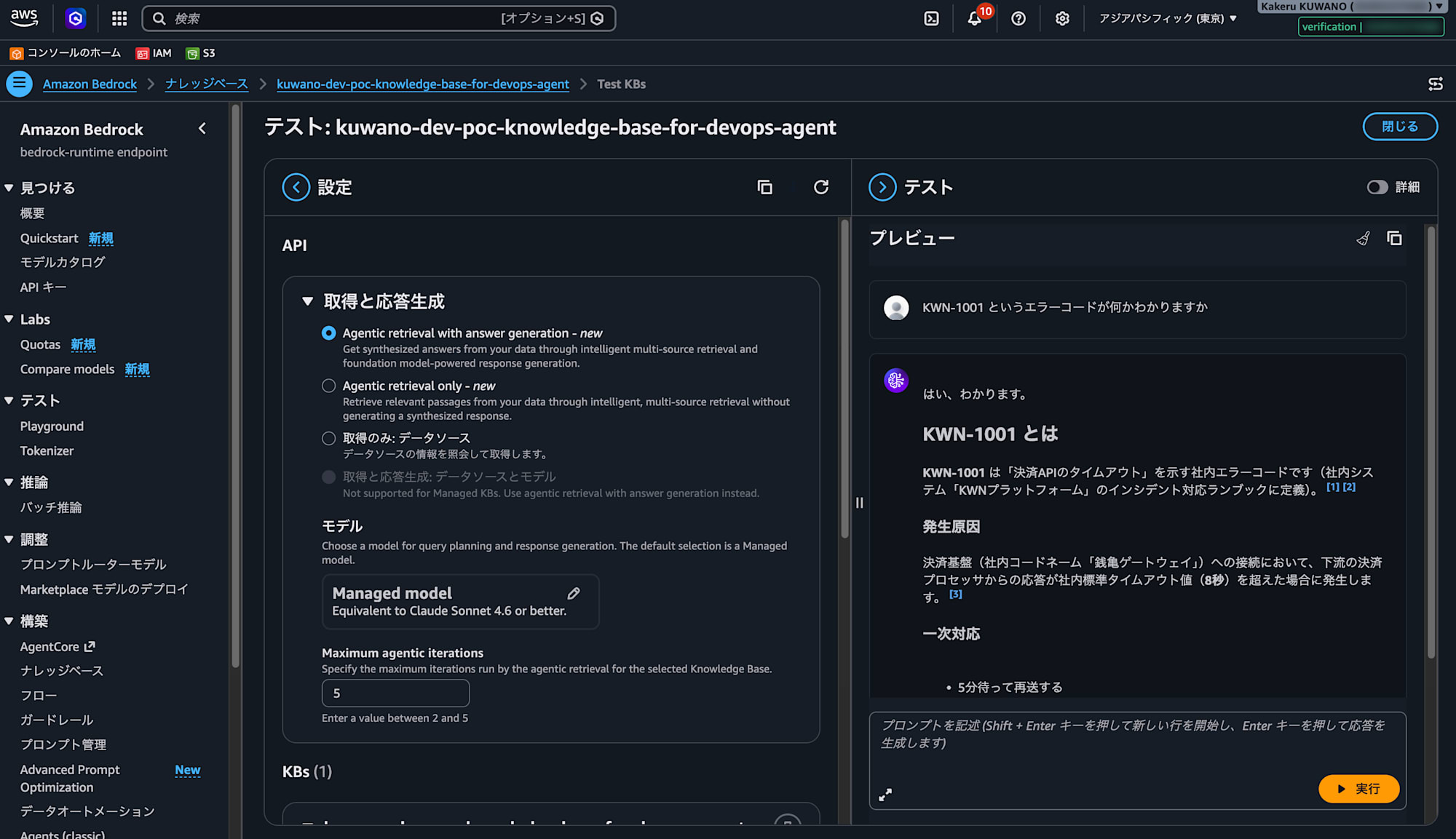The height and width of the screenshot is (839, 1456).
Task: Click the Amazon Q icon in search box
Action: click(x=598, y=18)
